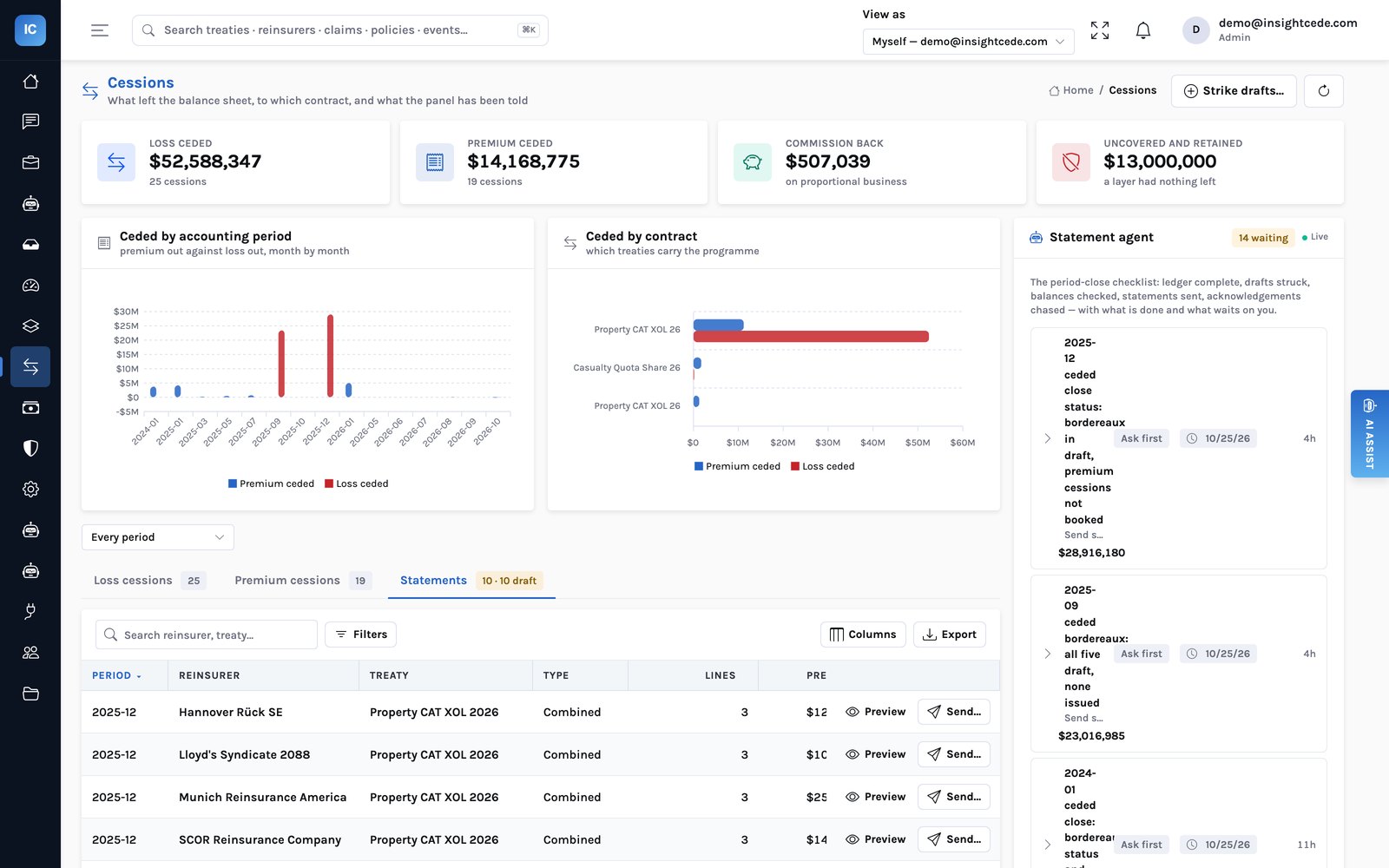Toggle the hamburger menu icon

click(100, 30)
